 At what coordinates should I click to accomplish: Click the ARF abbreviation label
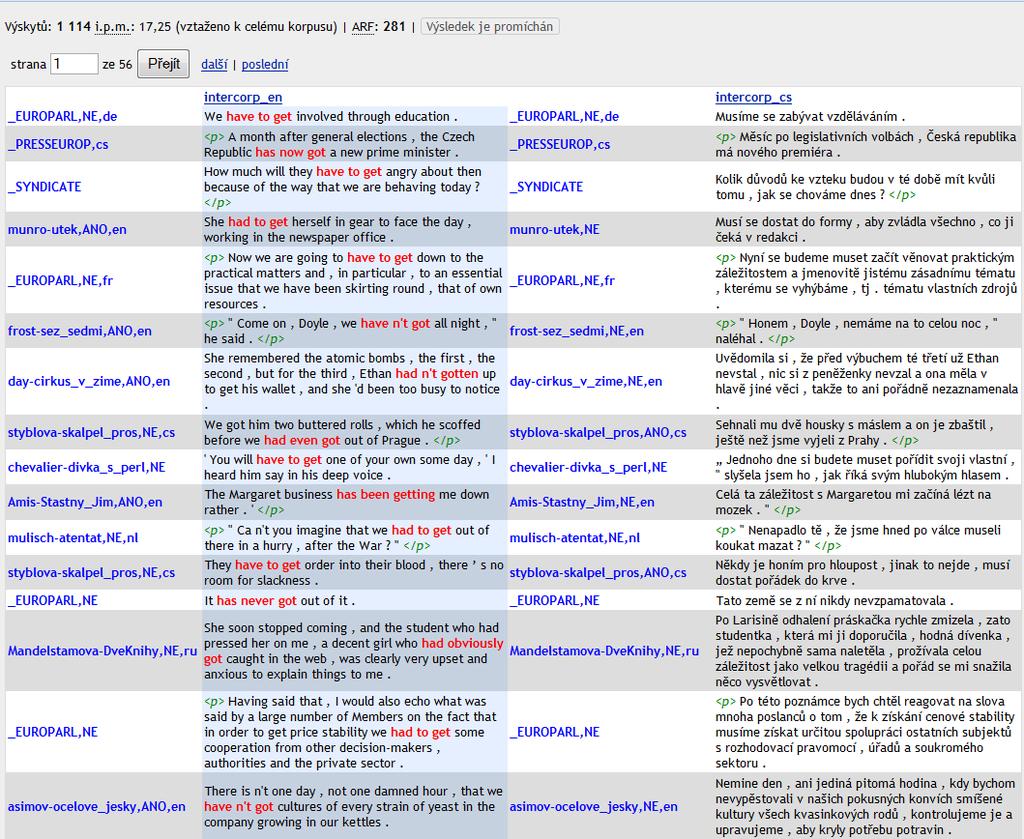pos(364,27)
